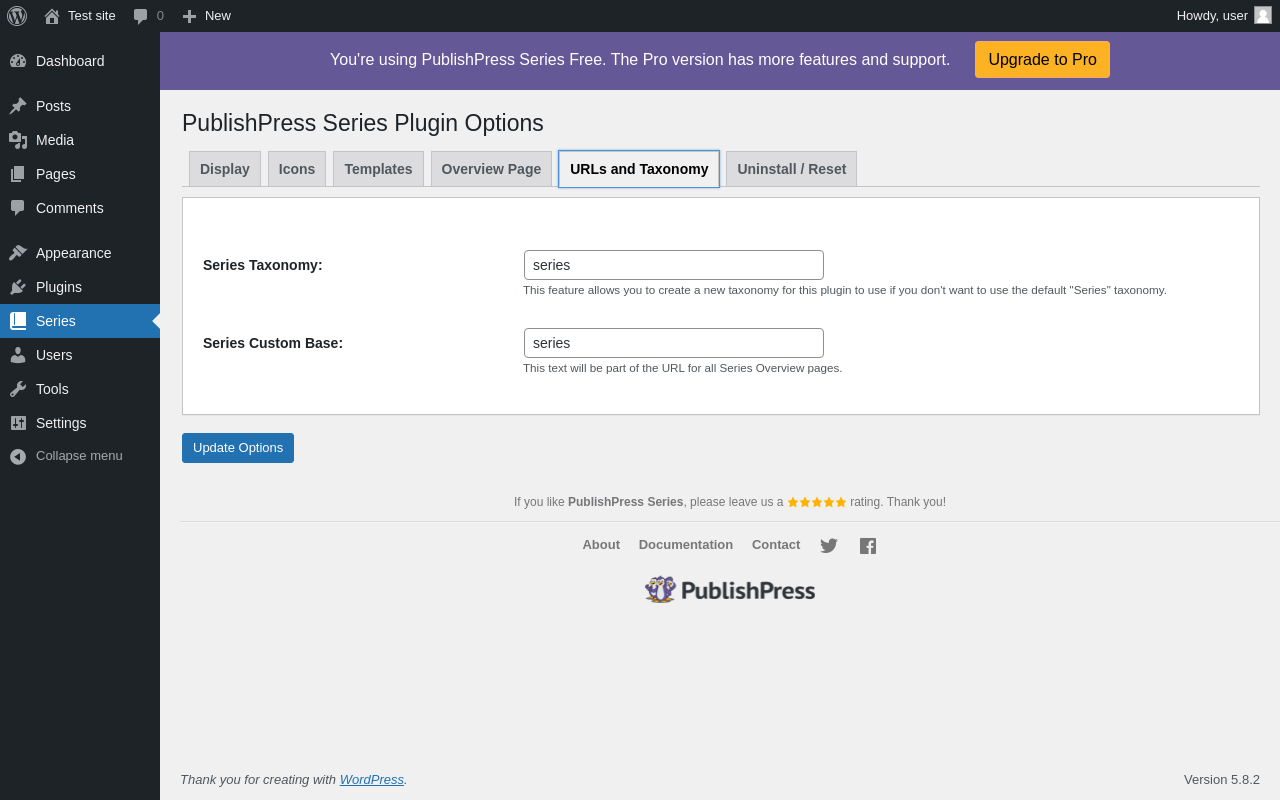Click the New text in admin bar

(218, 16)
